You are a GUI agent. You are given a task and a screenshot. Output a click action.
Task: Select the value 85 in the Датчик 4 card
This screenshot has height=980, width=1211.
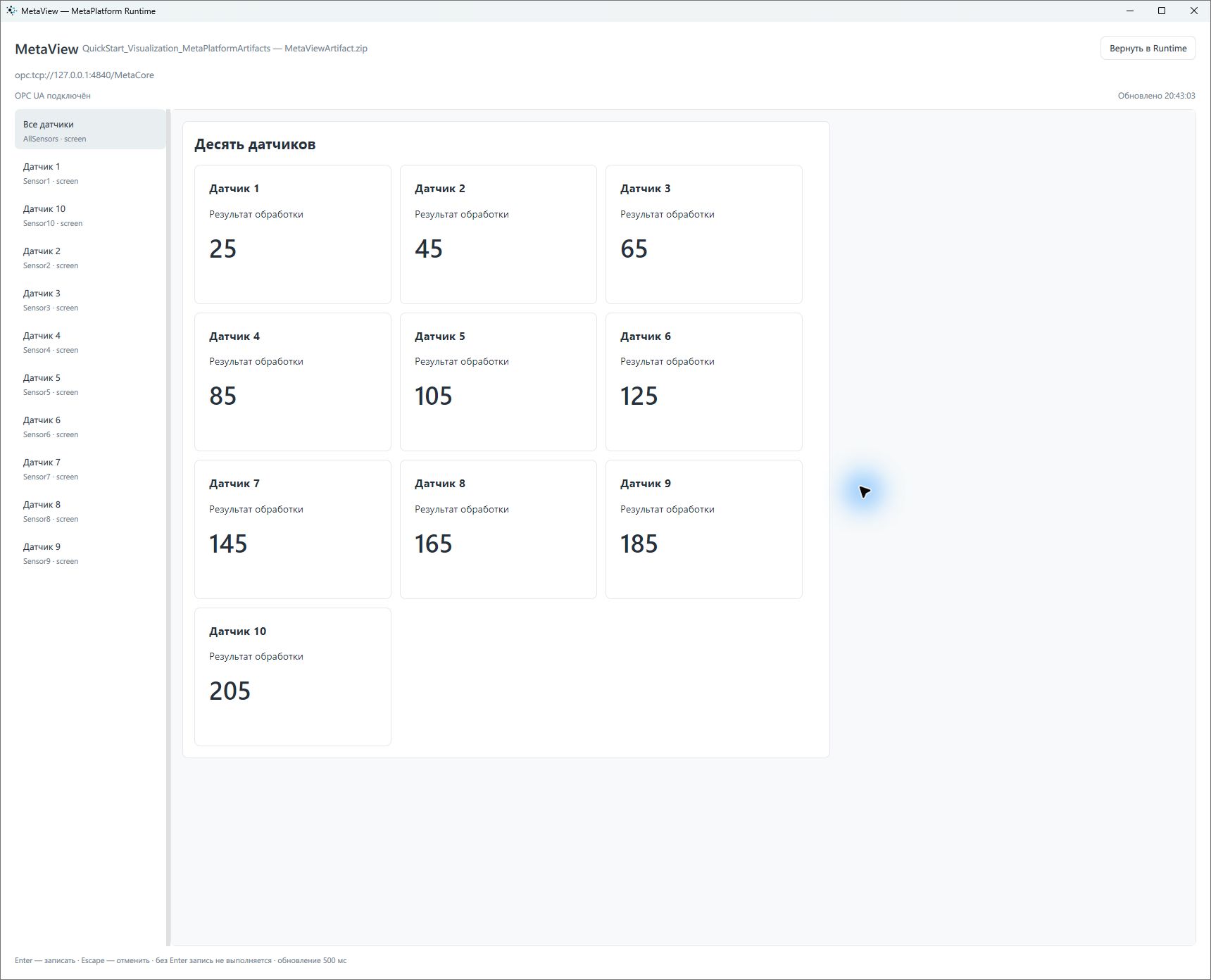(222, 396)
